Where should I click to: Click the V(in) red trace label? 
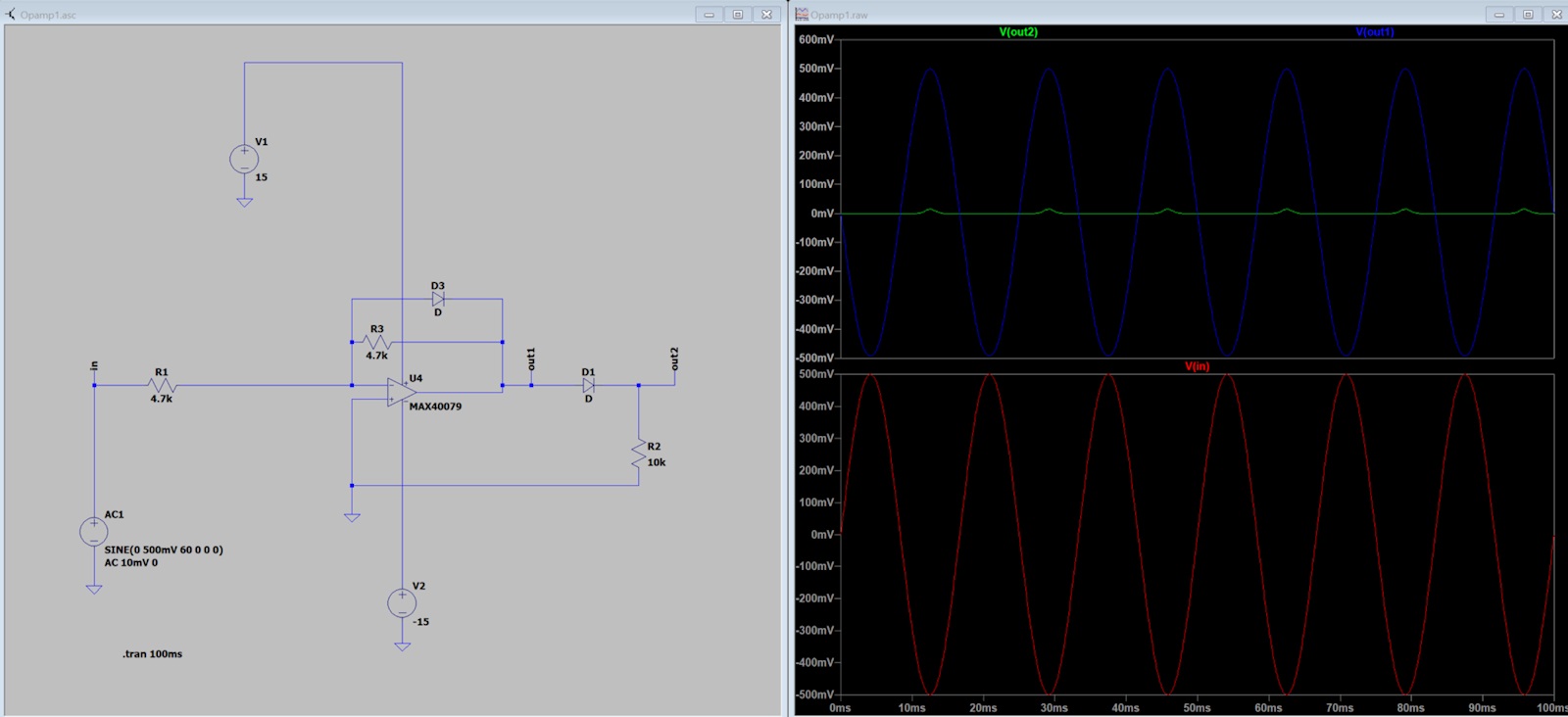pyautogui.click(x=1197, y=366)
